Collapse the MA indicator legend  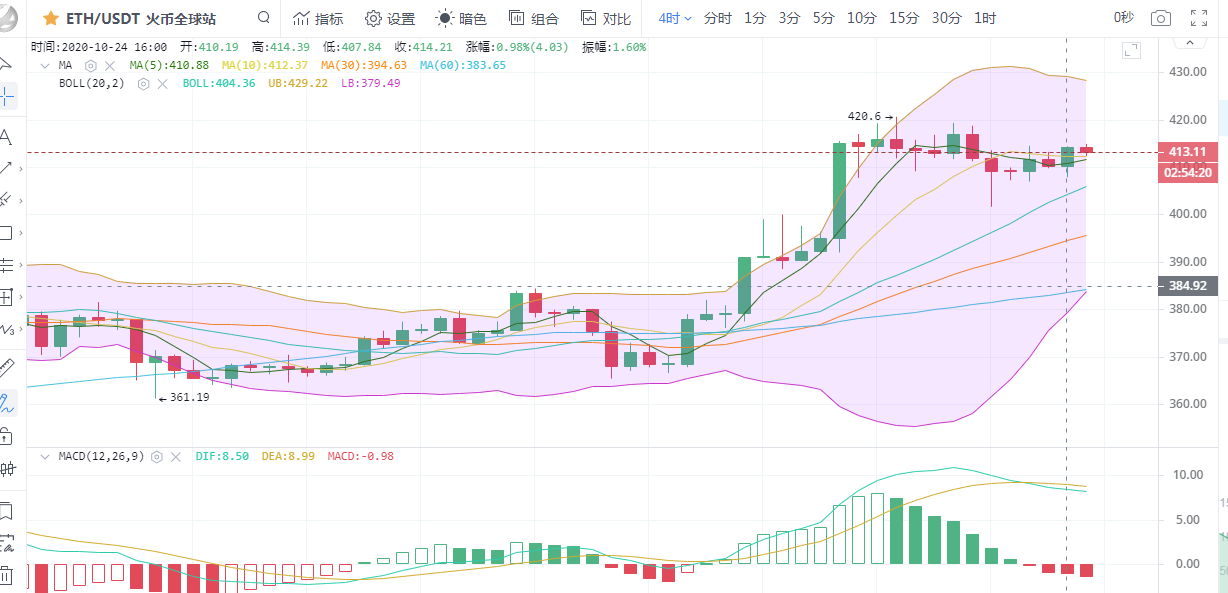tap(44, 65)
